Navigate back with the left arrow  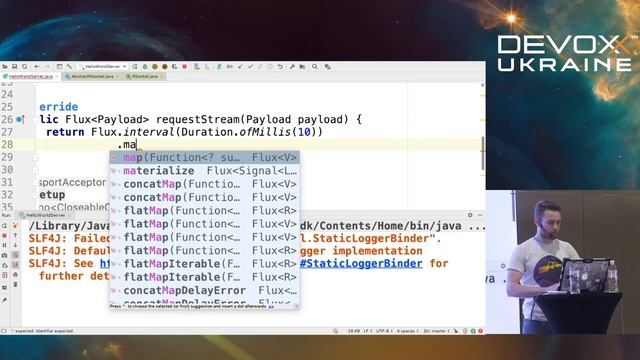coord(37,67)
